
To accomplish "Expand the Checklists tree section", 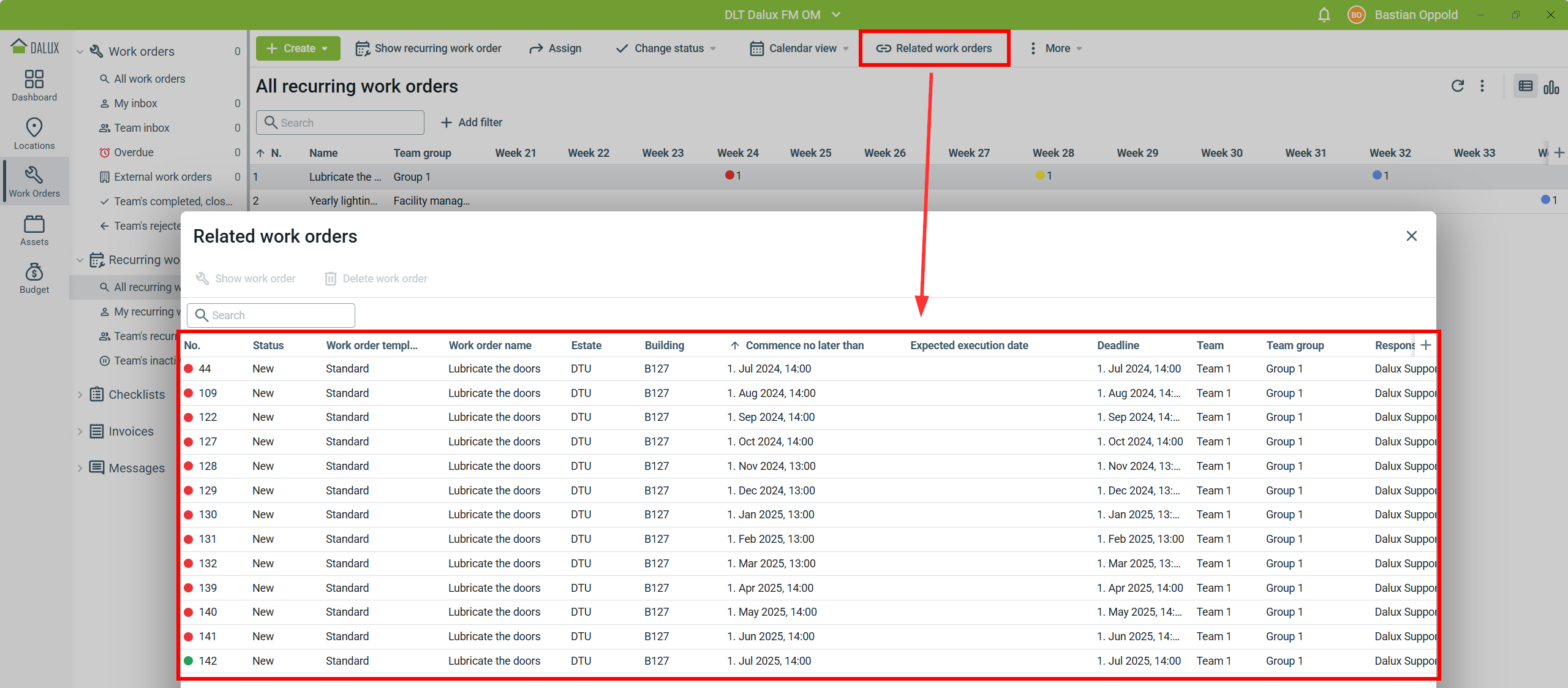I will click(x=80, y=395).
